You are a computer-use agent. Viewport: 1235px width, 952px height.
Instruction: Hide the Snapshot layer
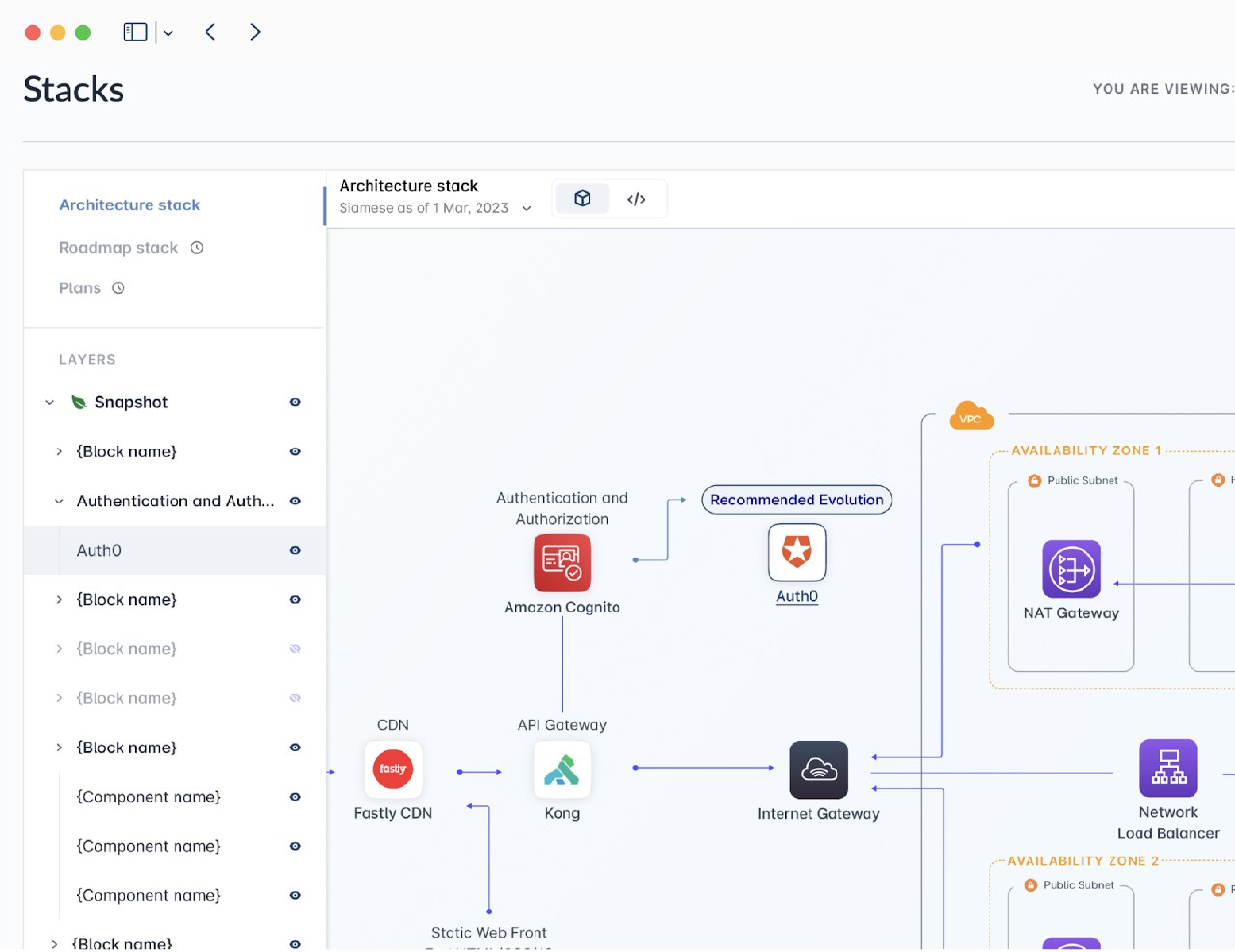point(295,402)
